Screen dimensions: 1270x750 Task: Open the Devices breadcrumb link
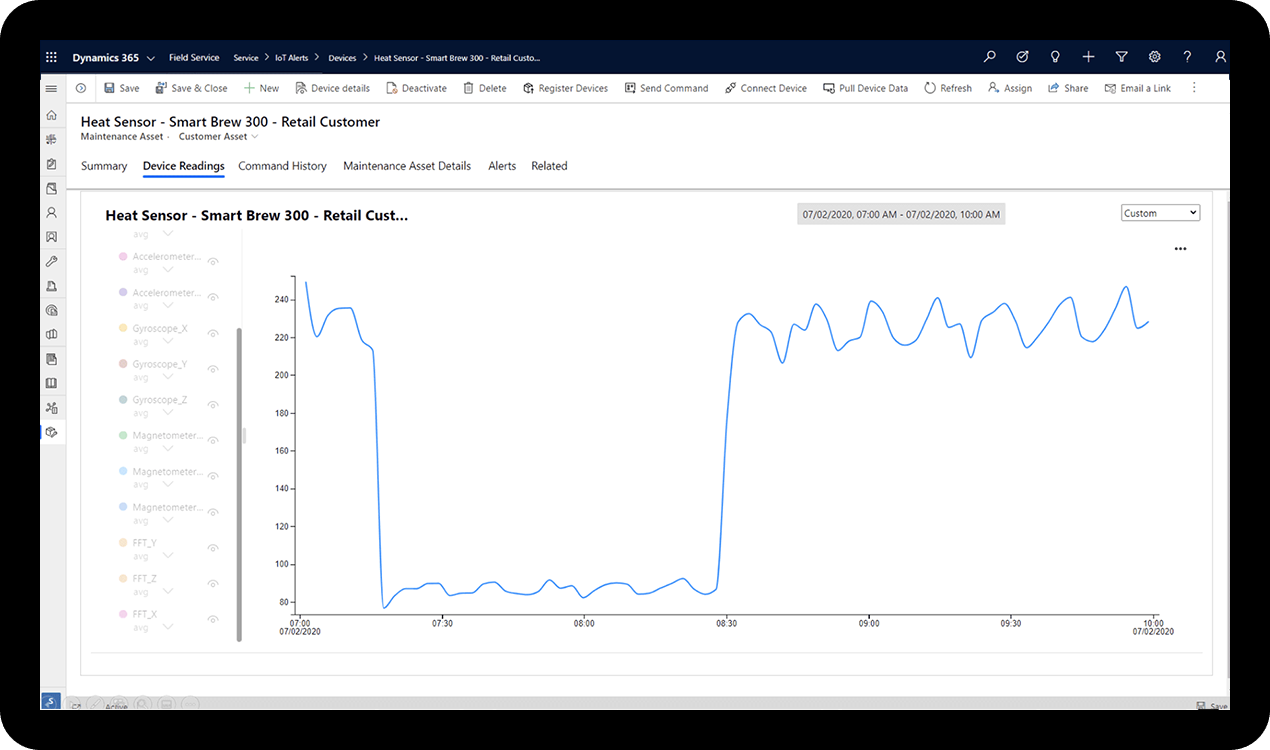[342, 58]
